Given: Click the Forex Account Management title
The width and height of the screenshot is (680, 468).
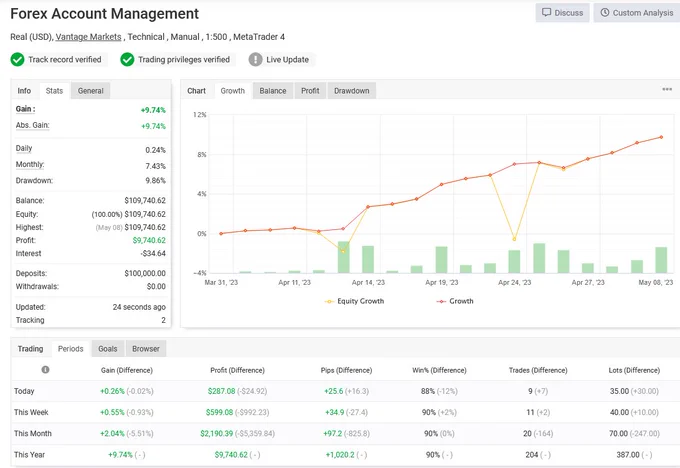Looking at the screenshot, I should tap(105, 13).
